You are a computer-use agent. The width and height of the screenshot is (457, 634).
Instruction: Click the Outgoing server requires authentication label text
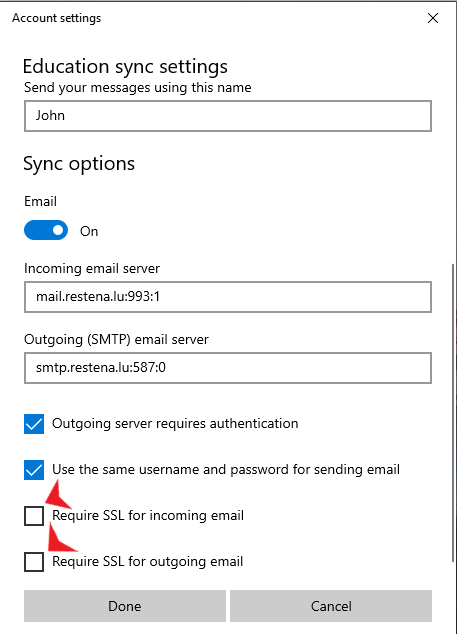click(x=175, y=424)
